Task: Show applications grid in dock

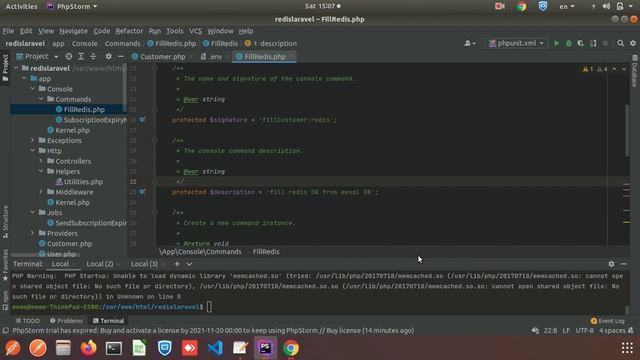Action: click(627, 348)
